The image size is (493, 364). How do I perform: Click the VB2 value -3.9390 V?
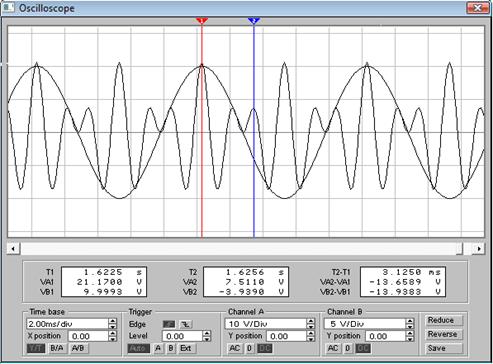251,292
